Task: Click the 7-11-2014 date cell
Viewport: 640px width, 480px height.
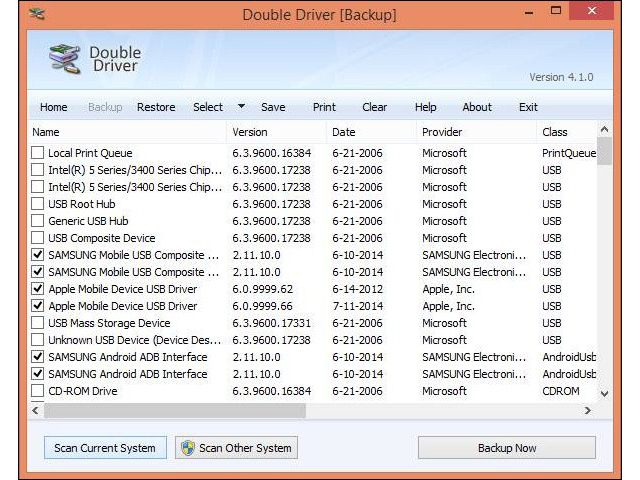Action: point(358,306)
